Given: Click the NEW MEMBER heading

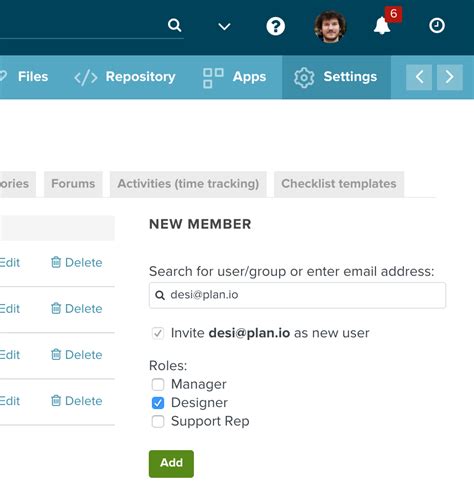Looking at the screenshot, I should tap(200, 224).
